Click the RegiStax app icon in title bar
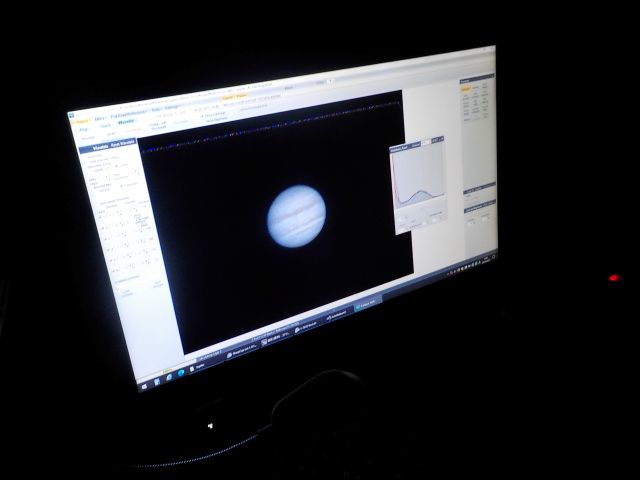Image resolution: width=640 pixels, height=480 pixels. click(x=71, y=116)
